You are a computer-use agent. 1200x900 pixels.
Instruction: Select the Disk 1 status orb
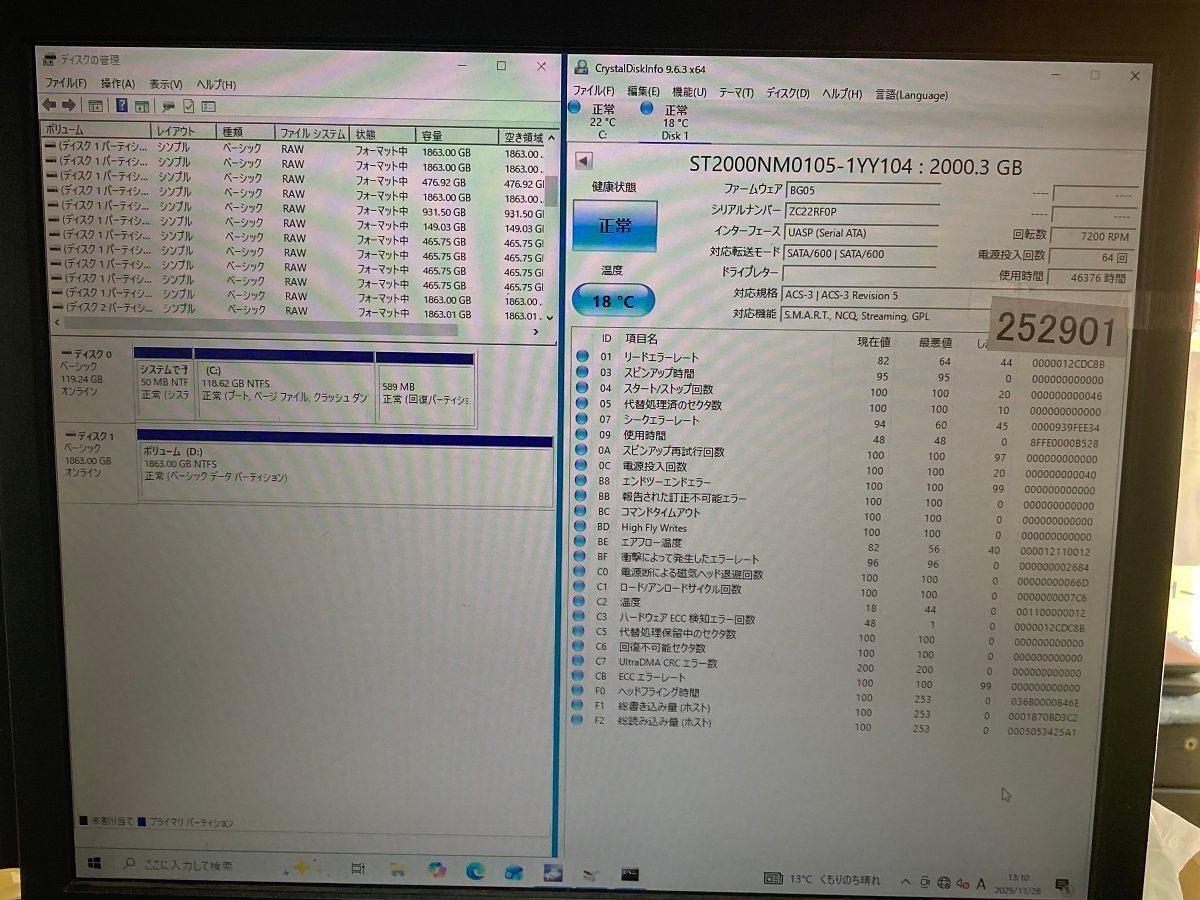pos(646,109)
